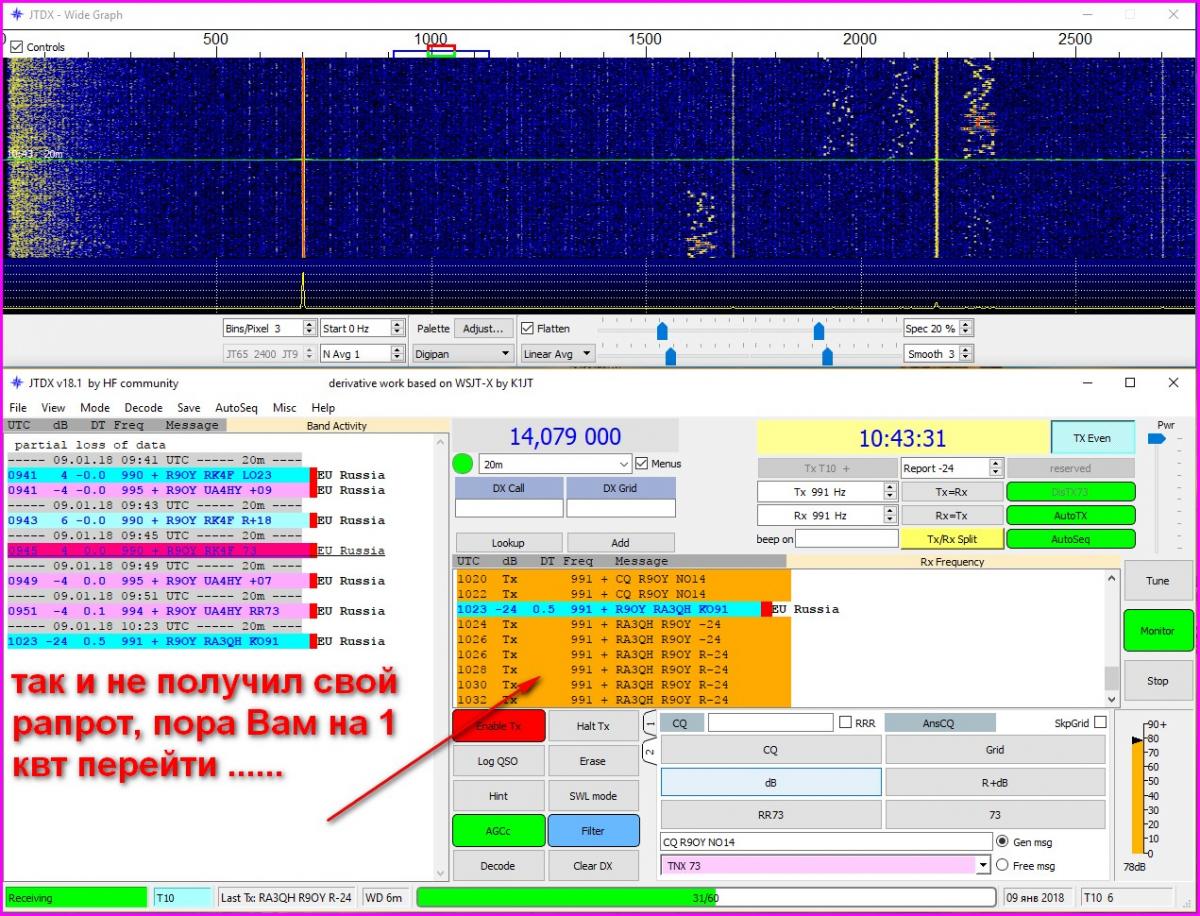This screenshot has height=916, width=1200.
Task: Toggle the Monitor button
Action: pyautogui.click(x=1157, y=630)
